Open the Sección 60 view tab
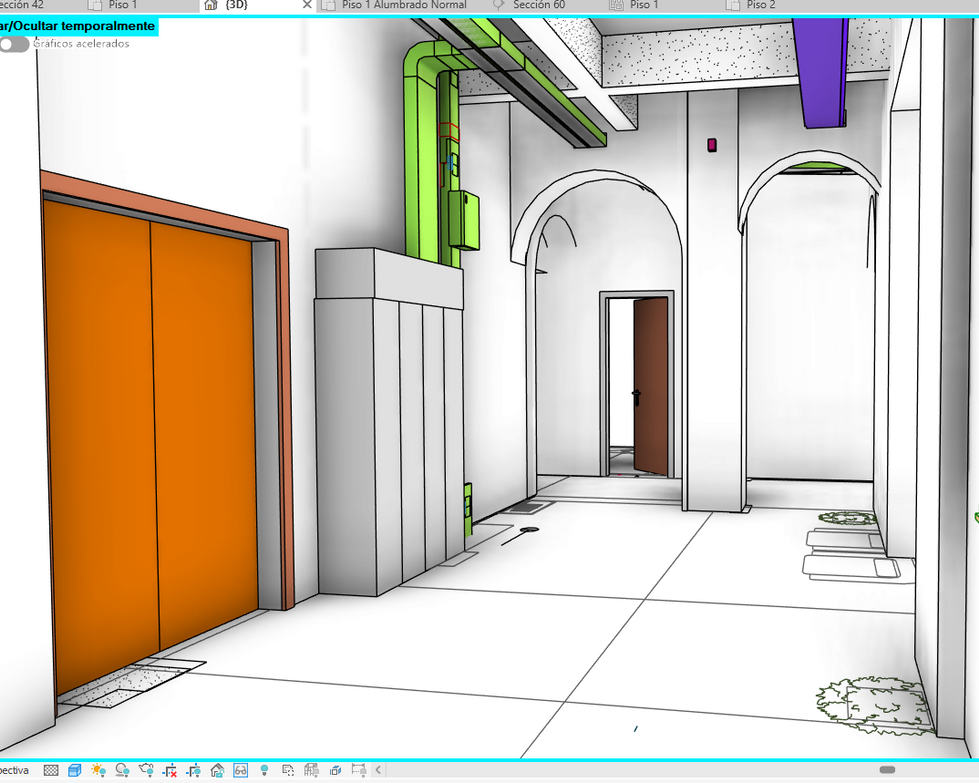This screenshot has height=783, width=979. (x=539, y=5)
